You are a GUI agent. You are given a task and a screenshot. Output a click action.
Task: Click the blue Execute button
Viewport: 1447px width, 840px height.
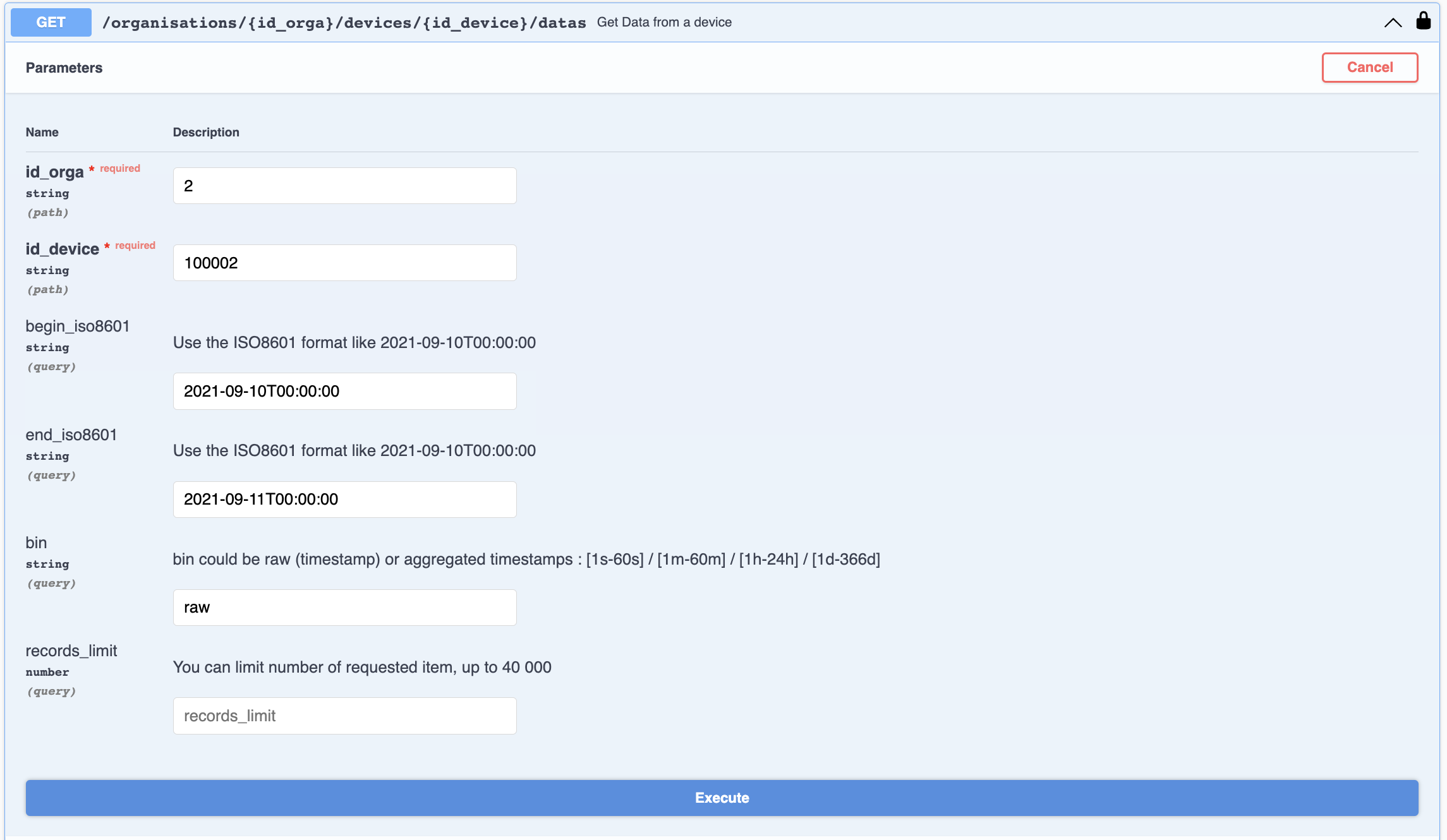(x=722, y=798)
